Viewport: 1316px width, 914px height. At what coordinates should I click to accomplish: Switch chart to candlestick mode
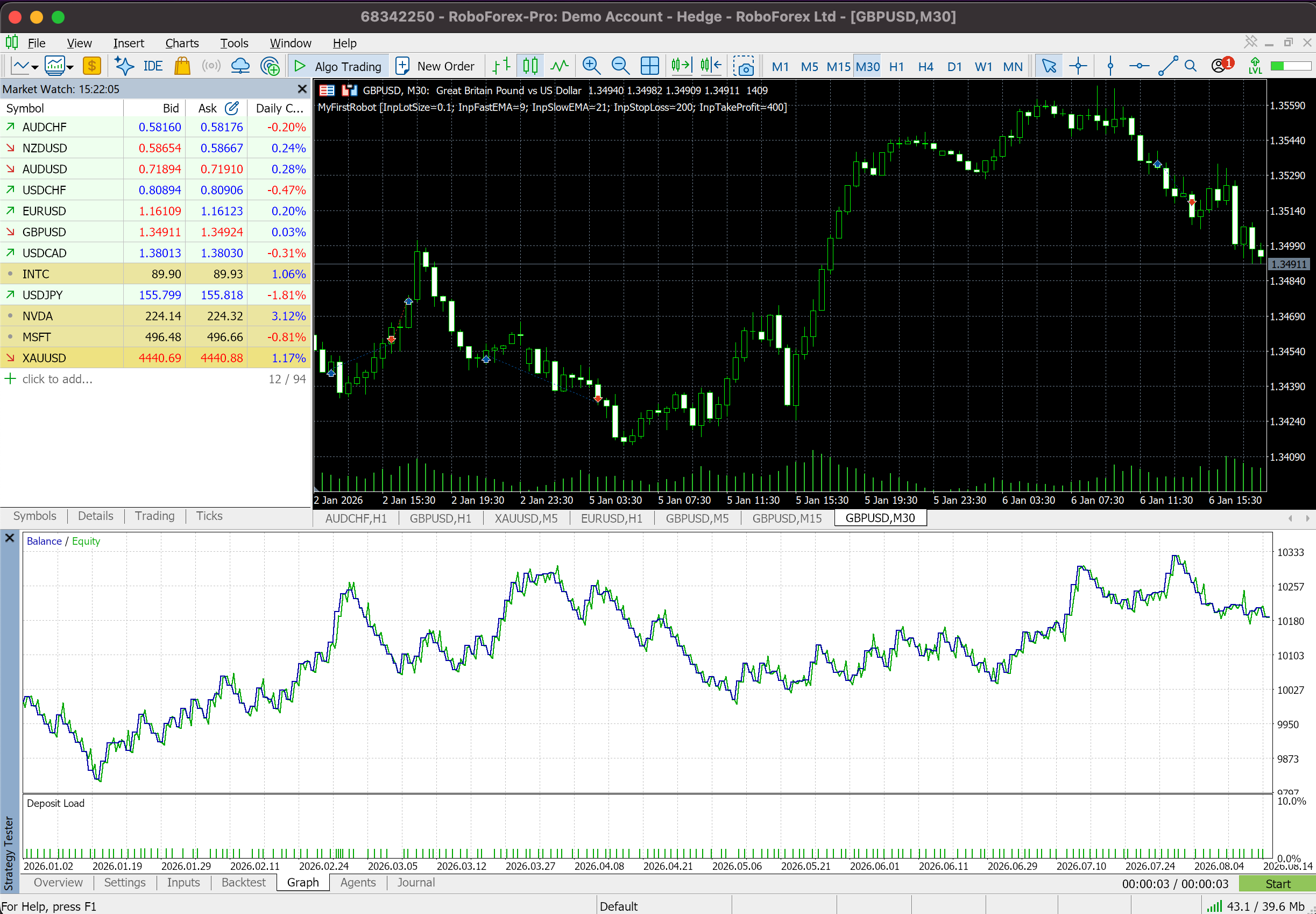[530, 66]
